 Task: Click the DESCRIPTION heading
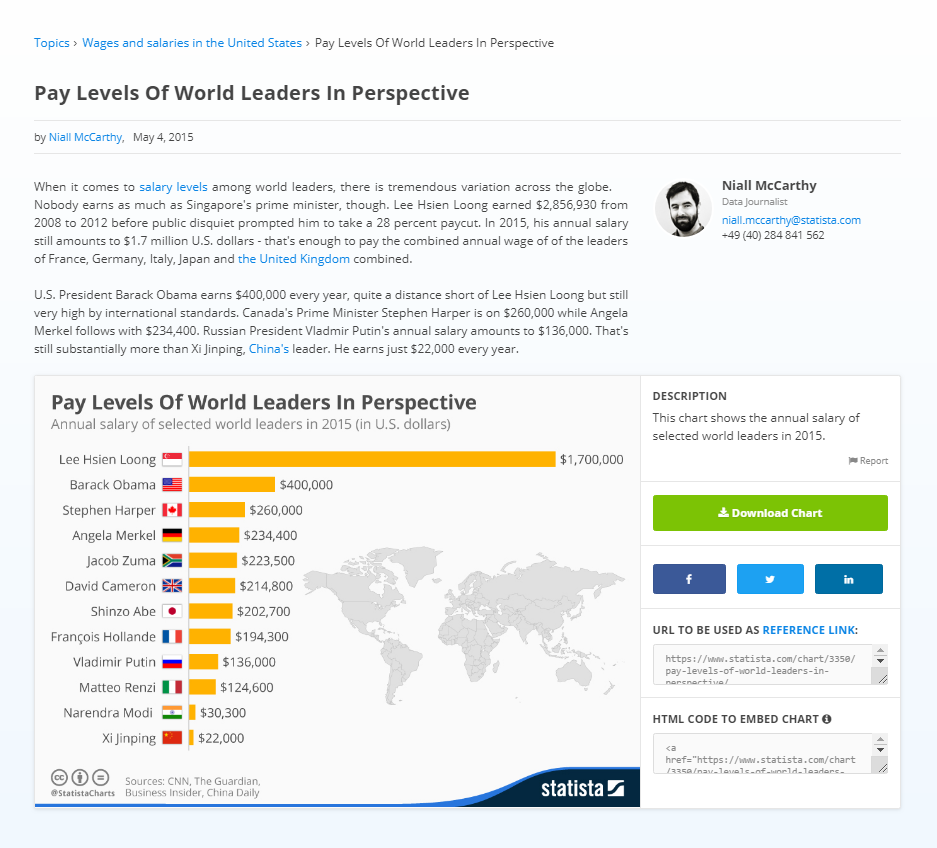690,396
